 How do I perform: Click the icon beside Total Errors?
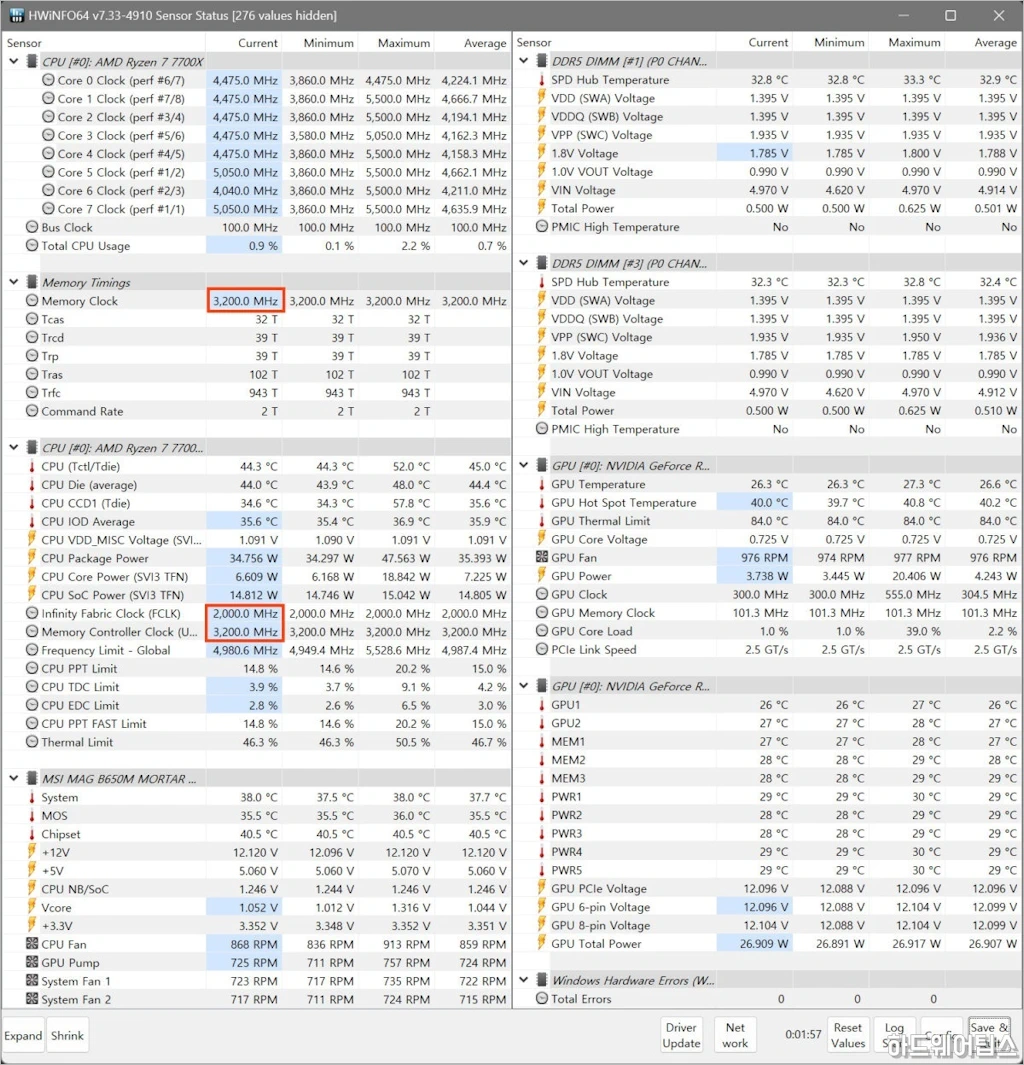click(x=542, y=998)
